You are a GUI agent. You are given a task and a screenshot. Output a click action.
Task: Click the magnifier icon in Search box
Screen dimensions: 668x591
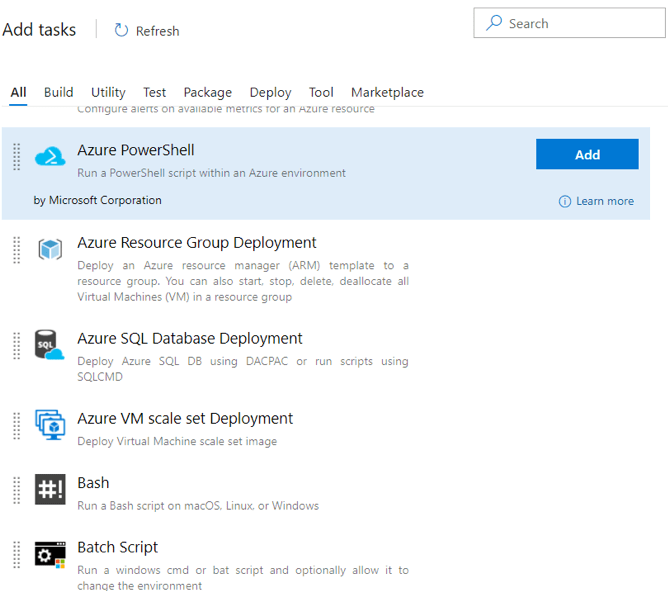[x=494, y=23]
